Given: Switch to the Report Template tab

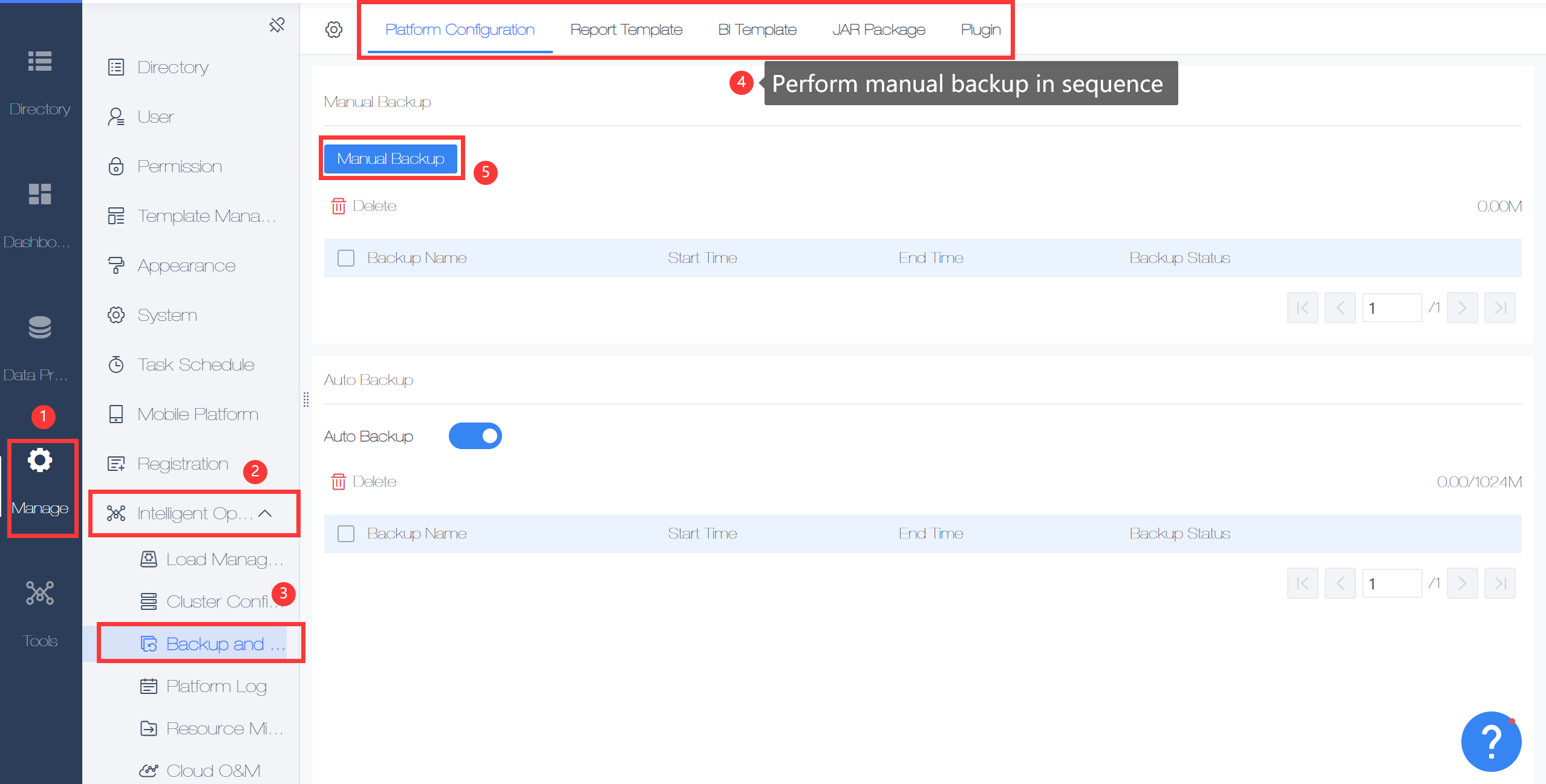Looking at the screenshot, I should (x=626, y=30).
